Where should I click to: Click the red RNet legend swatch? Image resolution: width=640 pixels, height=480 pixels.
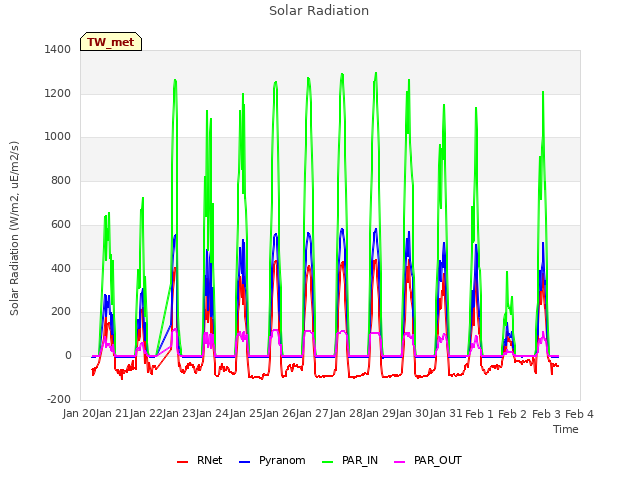tap(182, 462)
